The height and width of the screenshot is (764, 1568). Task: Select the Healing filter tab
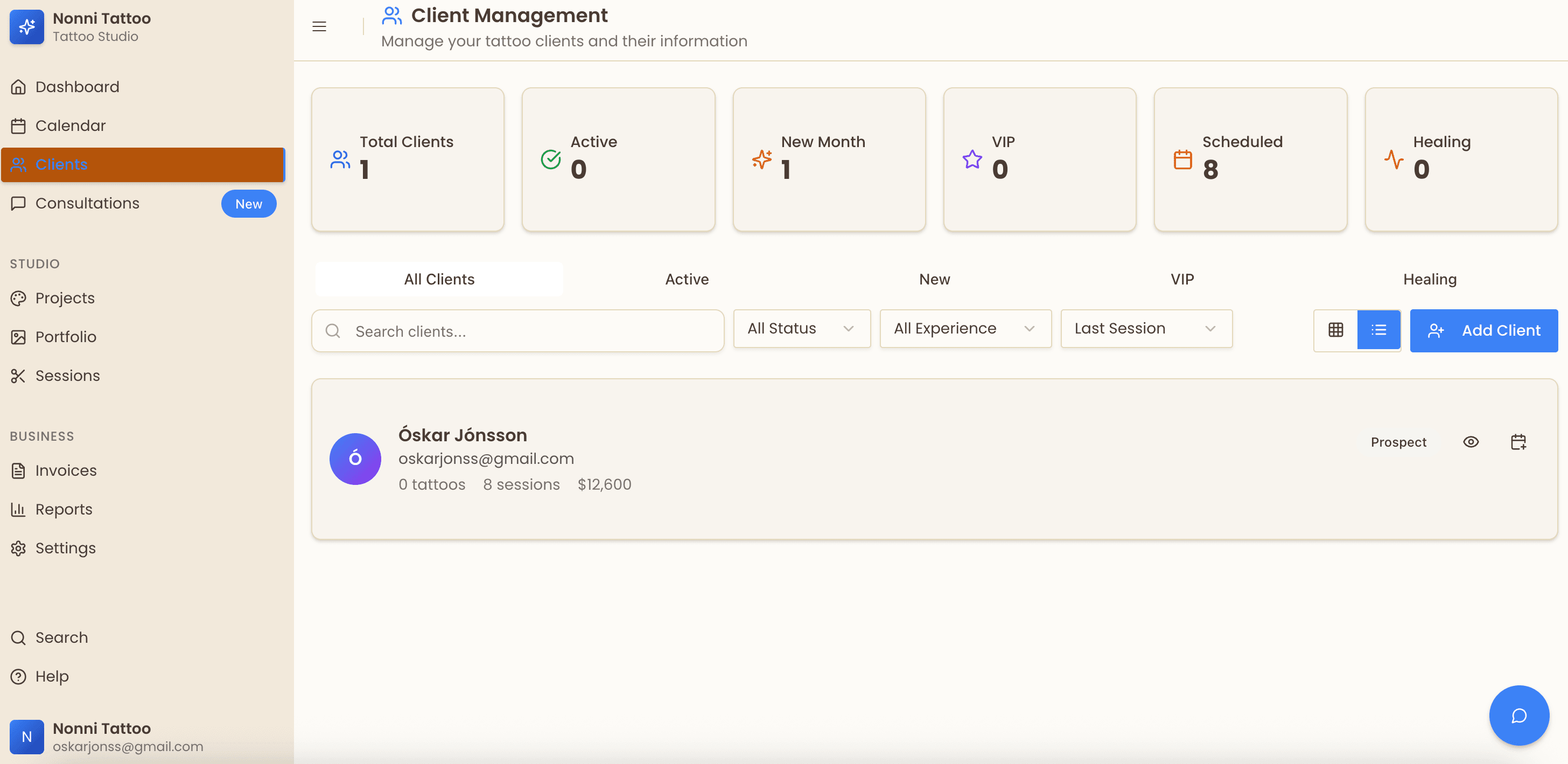point(1429,279)
